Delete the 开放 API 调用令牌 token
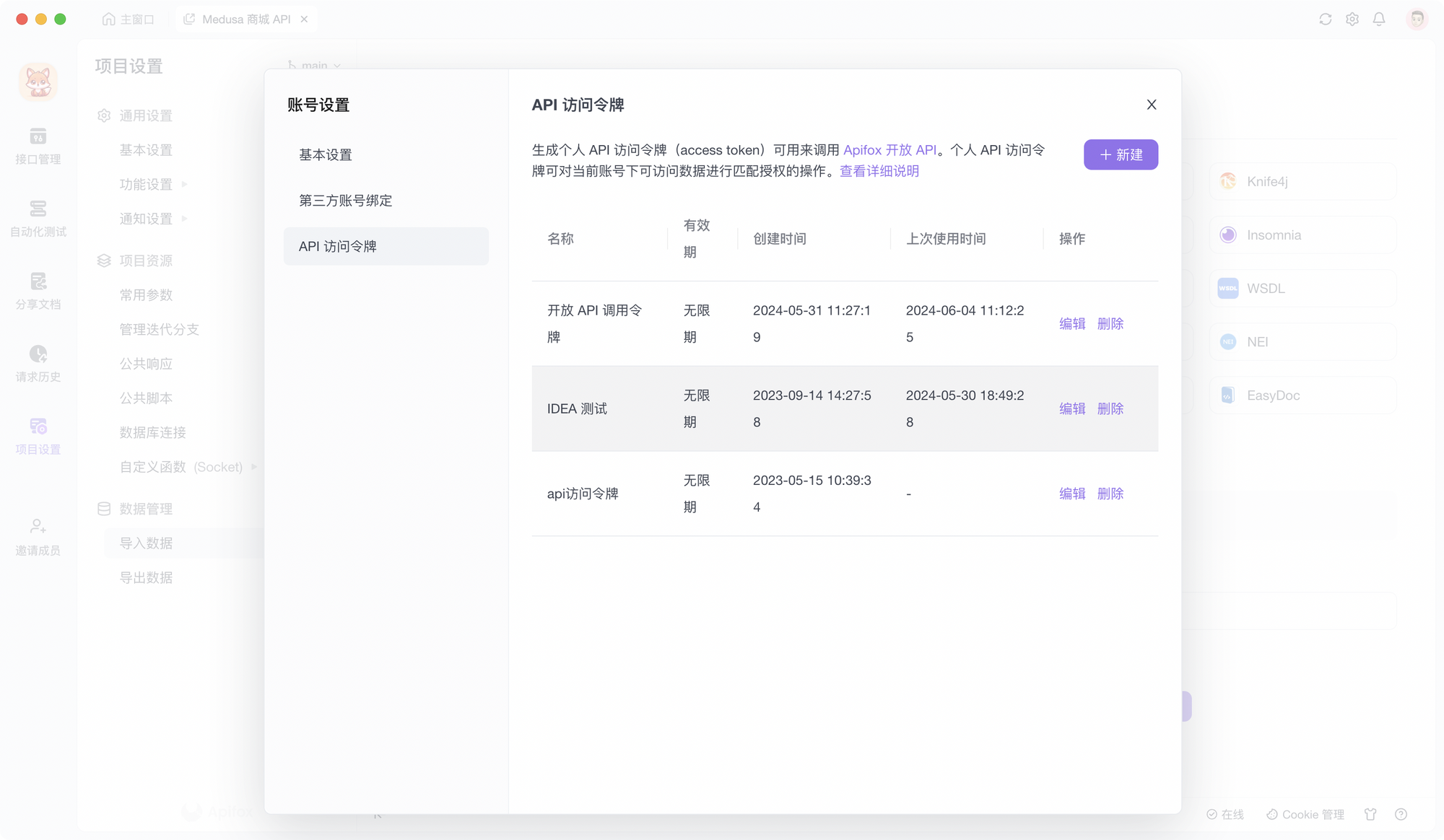Viewport: 1444px width, 840px height. [x=1110, y=323]
